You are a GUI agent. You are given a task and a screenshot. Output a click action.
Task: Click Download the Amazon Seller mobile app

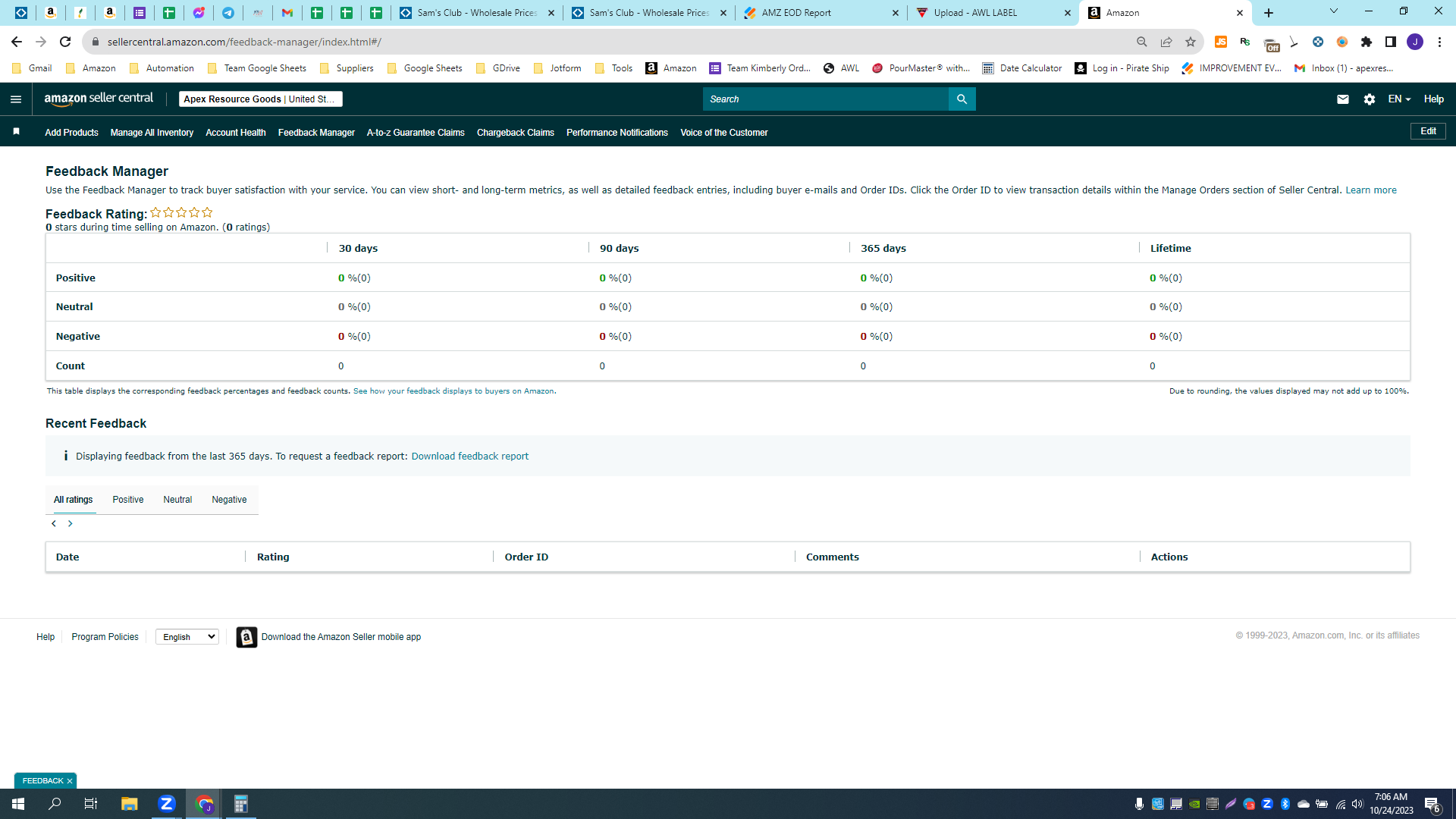(341, 637)
